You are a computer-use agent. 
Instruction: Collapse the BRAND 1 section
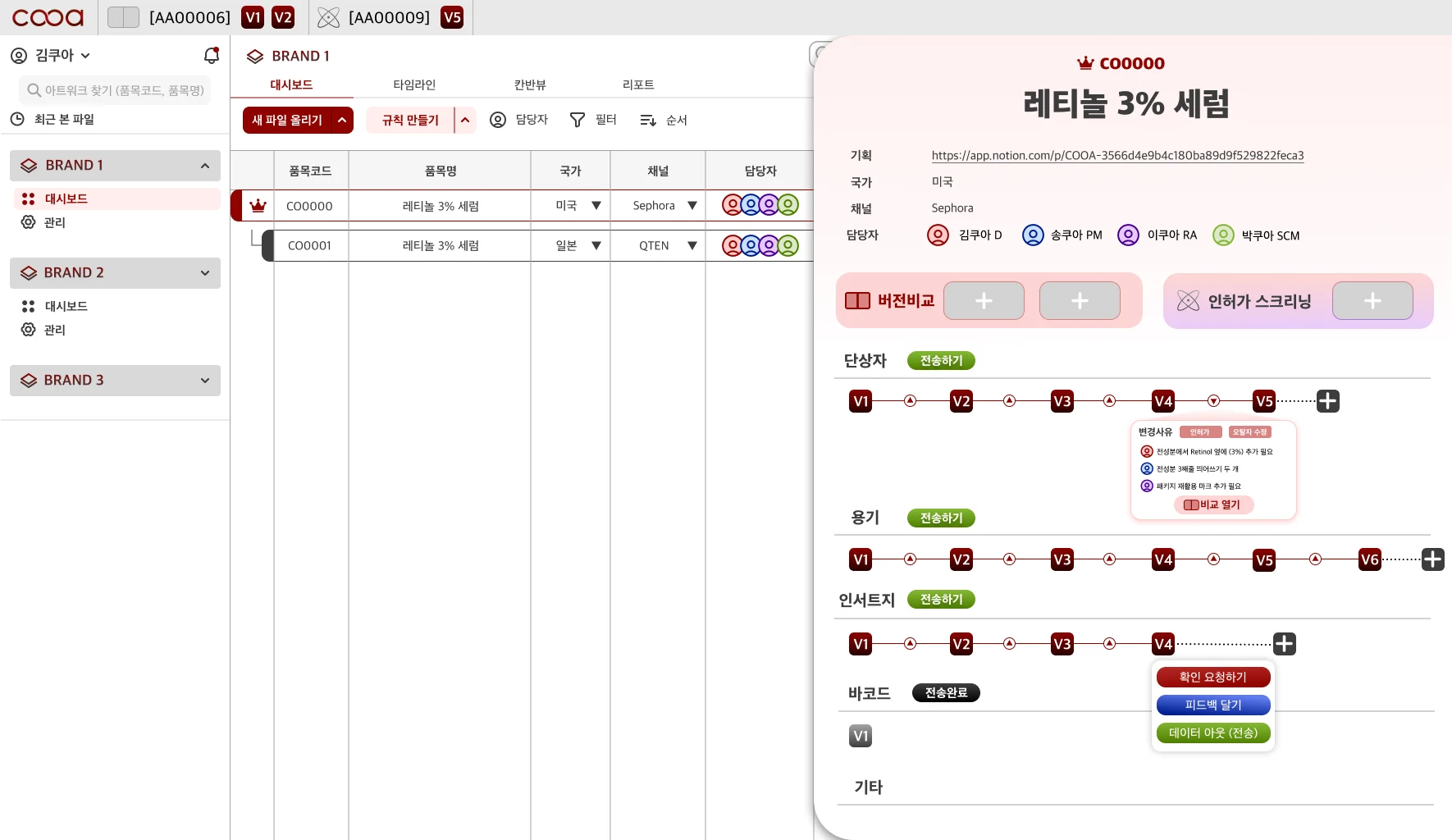point(205,166)
